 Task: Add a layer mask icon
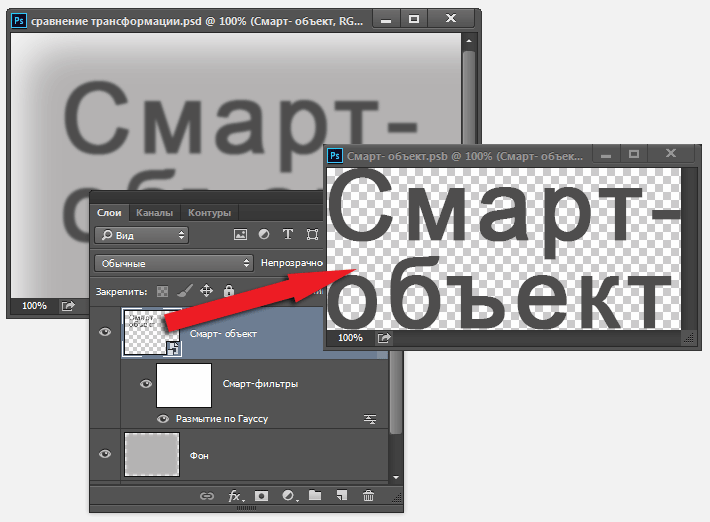(261, 496)
